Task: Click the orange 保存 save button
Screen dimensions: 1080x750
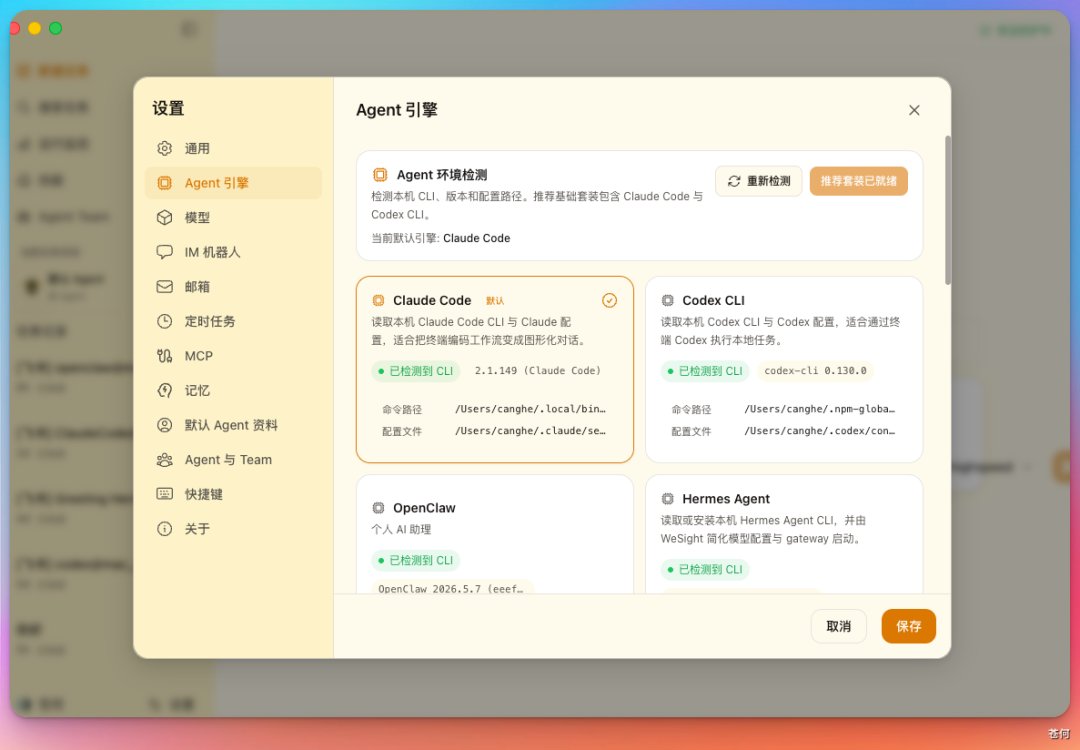Action: click(908, 626)
